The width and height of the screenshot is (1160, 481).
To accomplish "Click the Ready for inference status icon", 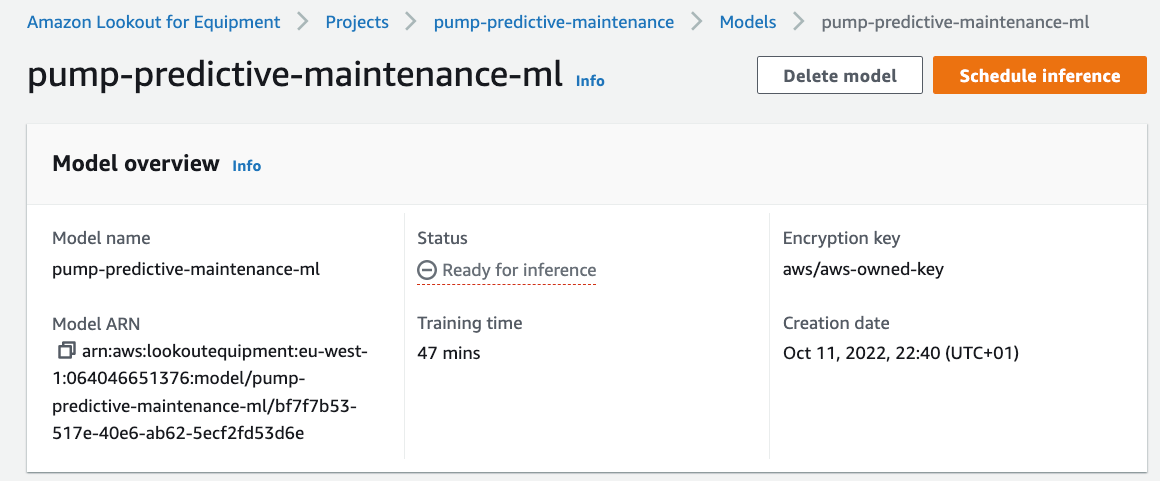I will click(x=427, y=270).
